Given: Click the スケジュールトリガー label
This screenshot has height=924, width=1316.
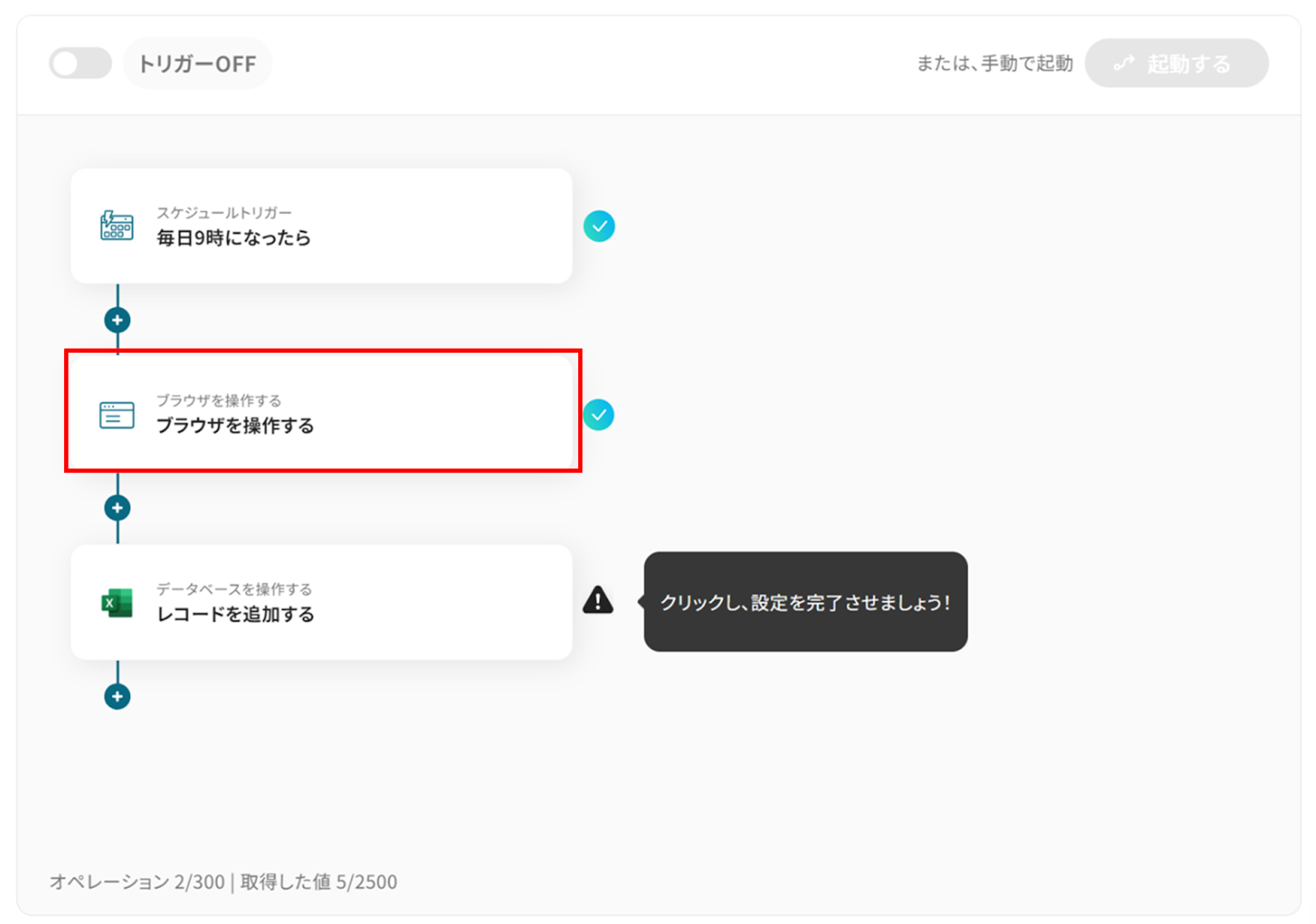Looking at the screenshot, I should tap(224, 213).
